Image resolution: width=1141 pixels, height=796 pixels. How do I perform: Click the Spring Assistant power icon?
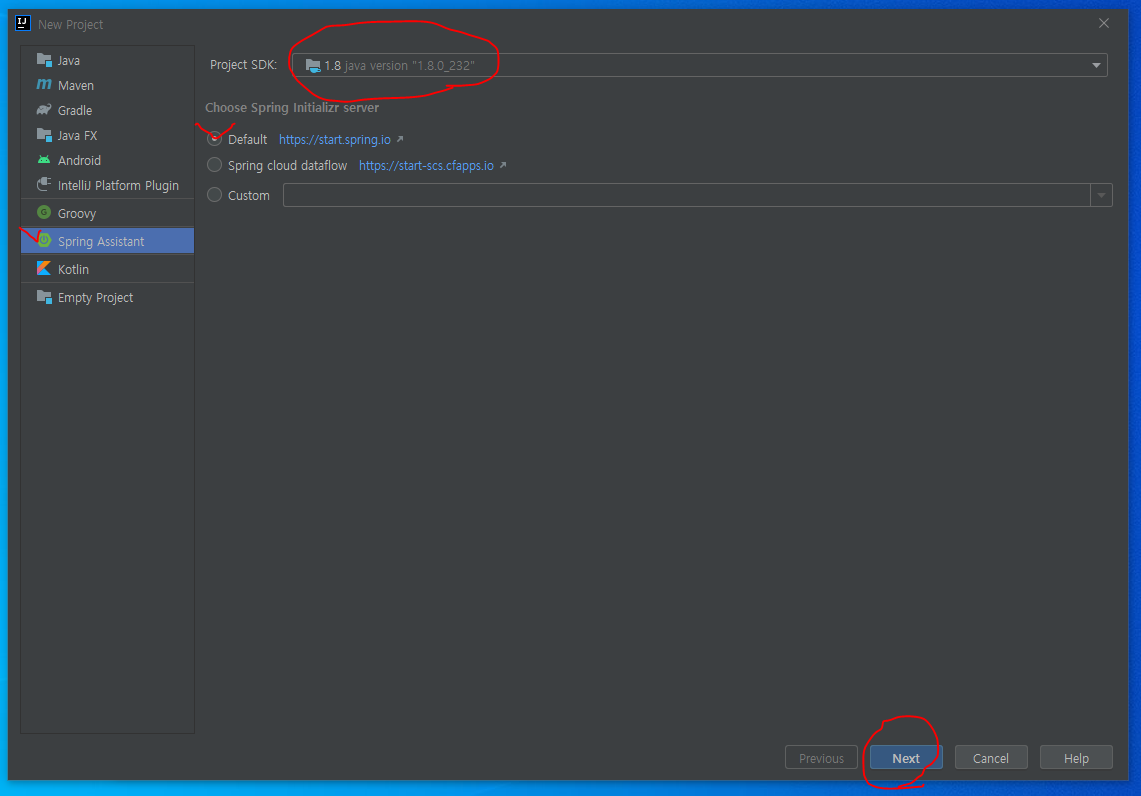point(44,240)
